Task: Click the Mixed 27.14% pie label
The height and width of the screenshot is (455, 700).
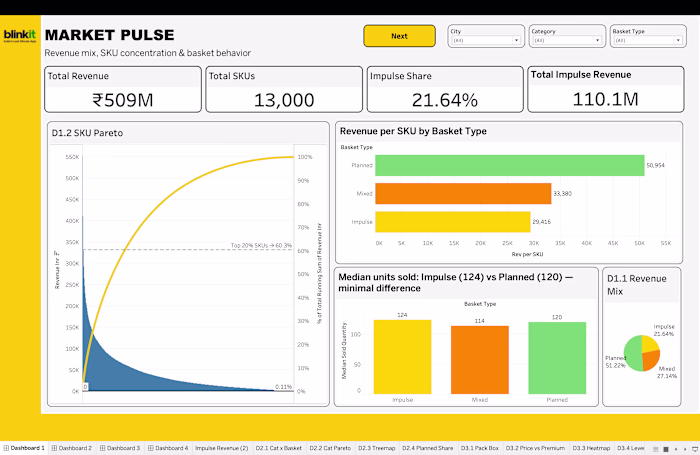Action: (667, 372)
